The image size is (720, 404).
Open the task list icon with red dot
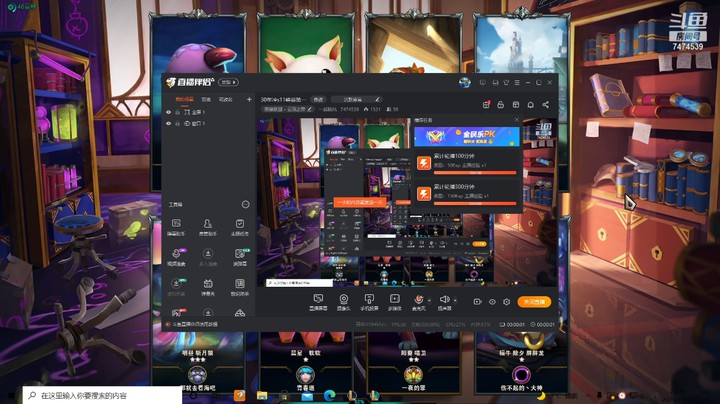pos(486,105)
